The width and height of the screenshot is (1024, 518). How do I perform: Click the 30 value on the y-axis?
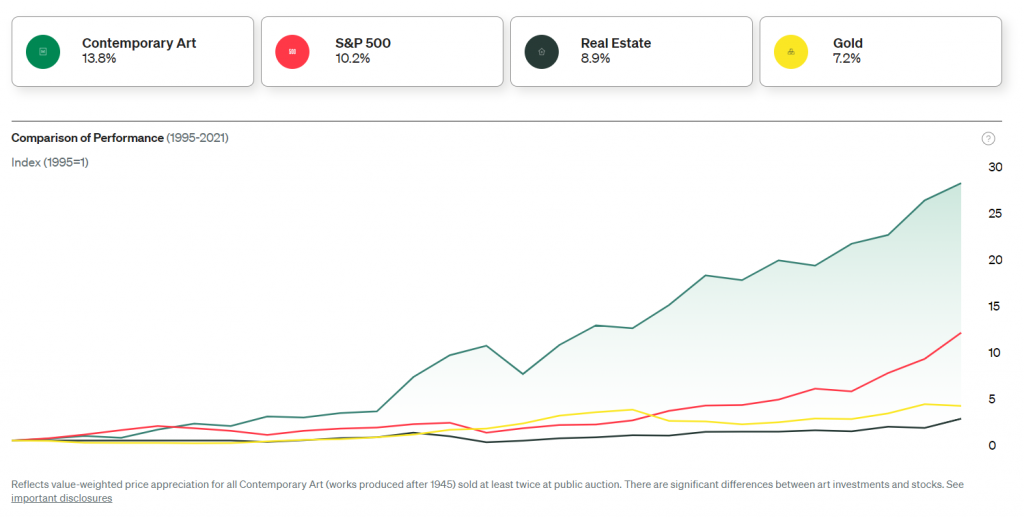(x=994, y=167)
